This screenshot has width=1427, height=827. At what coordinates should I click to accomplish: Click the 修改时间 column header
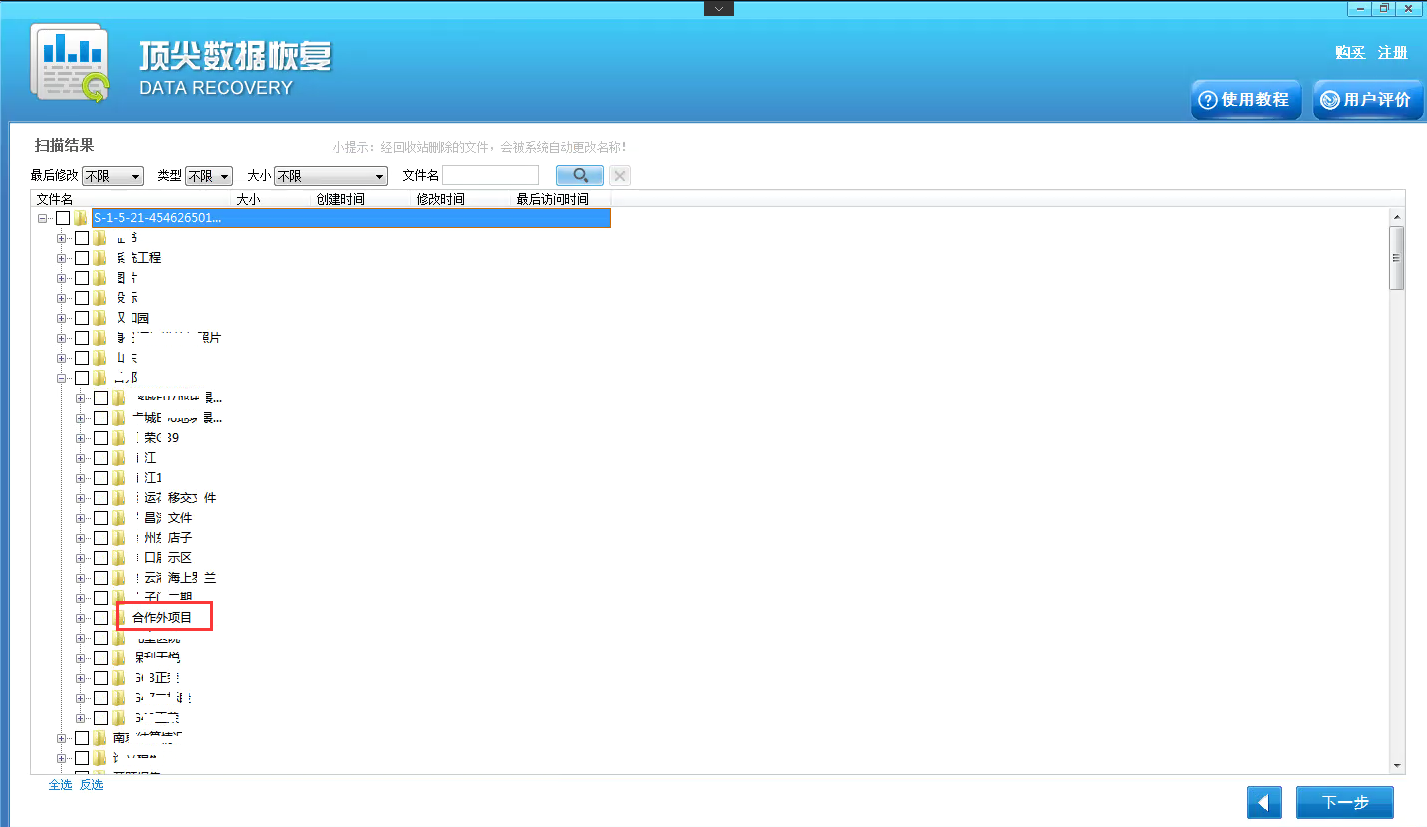[x=440, y=199]
